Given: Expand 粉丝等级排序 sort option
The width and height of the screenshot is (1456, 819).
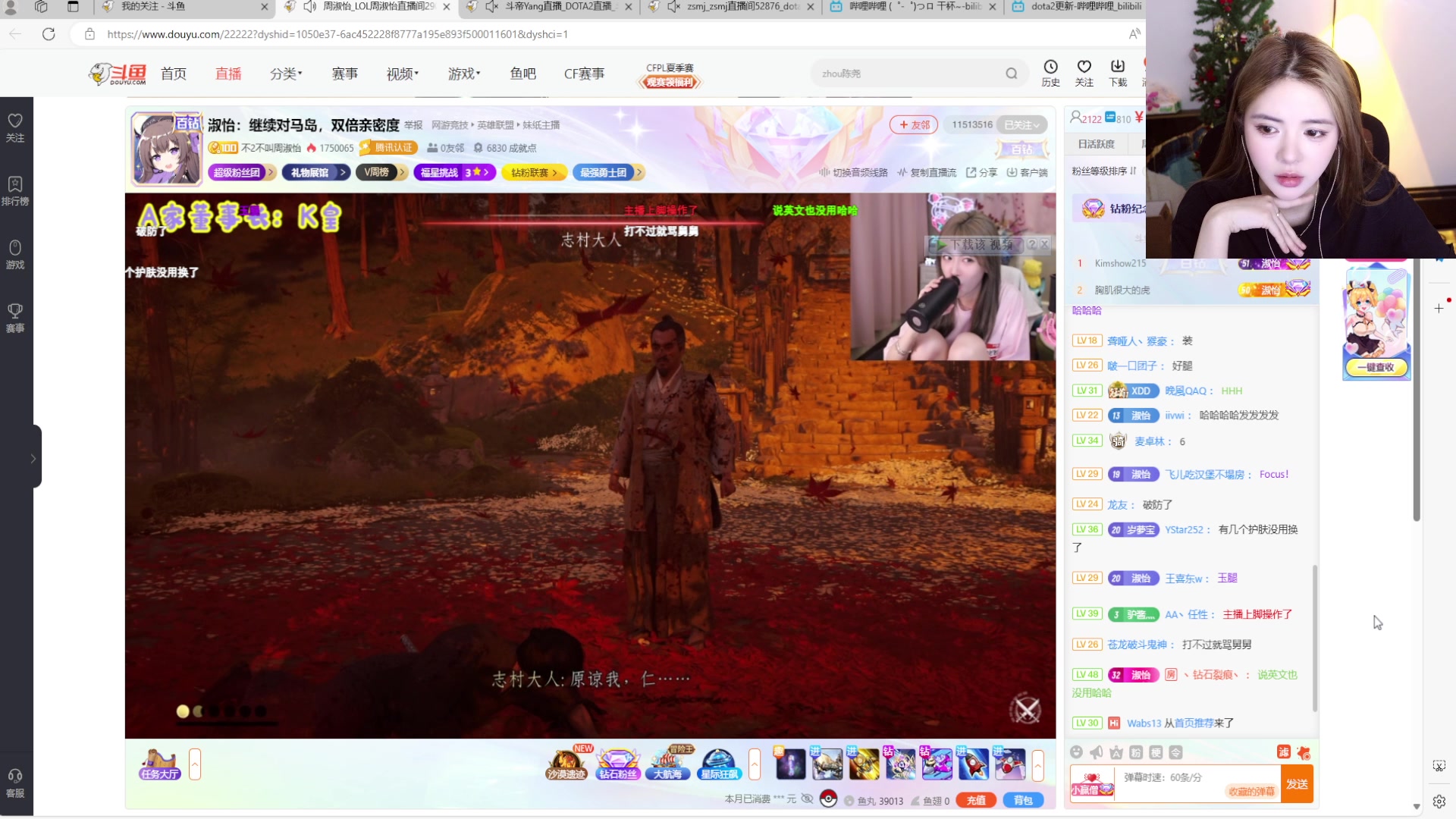Looking at the screenshot, I should (x=1103, y=171).
